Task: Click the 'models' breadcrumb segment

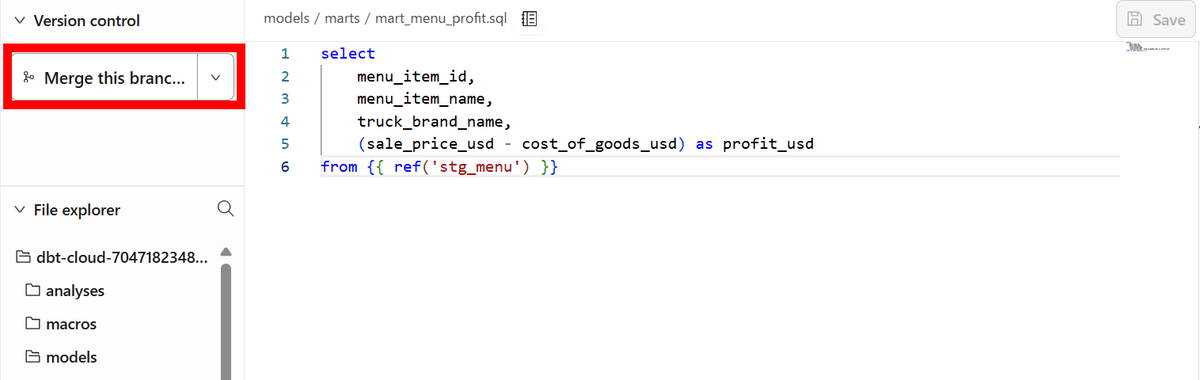Action: (x=287, y=19)
